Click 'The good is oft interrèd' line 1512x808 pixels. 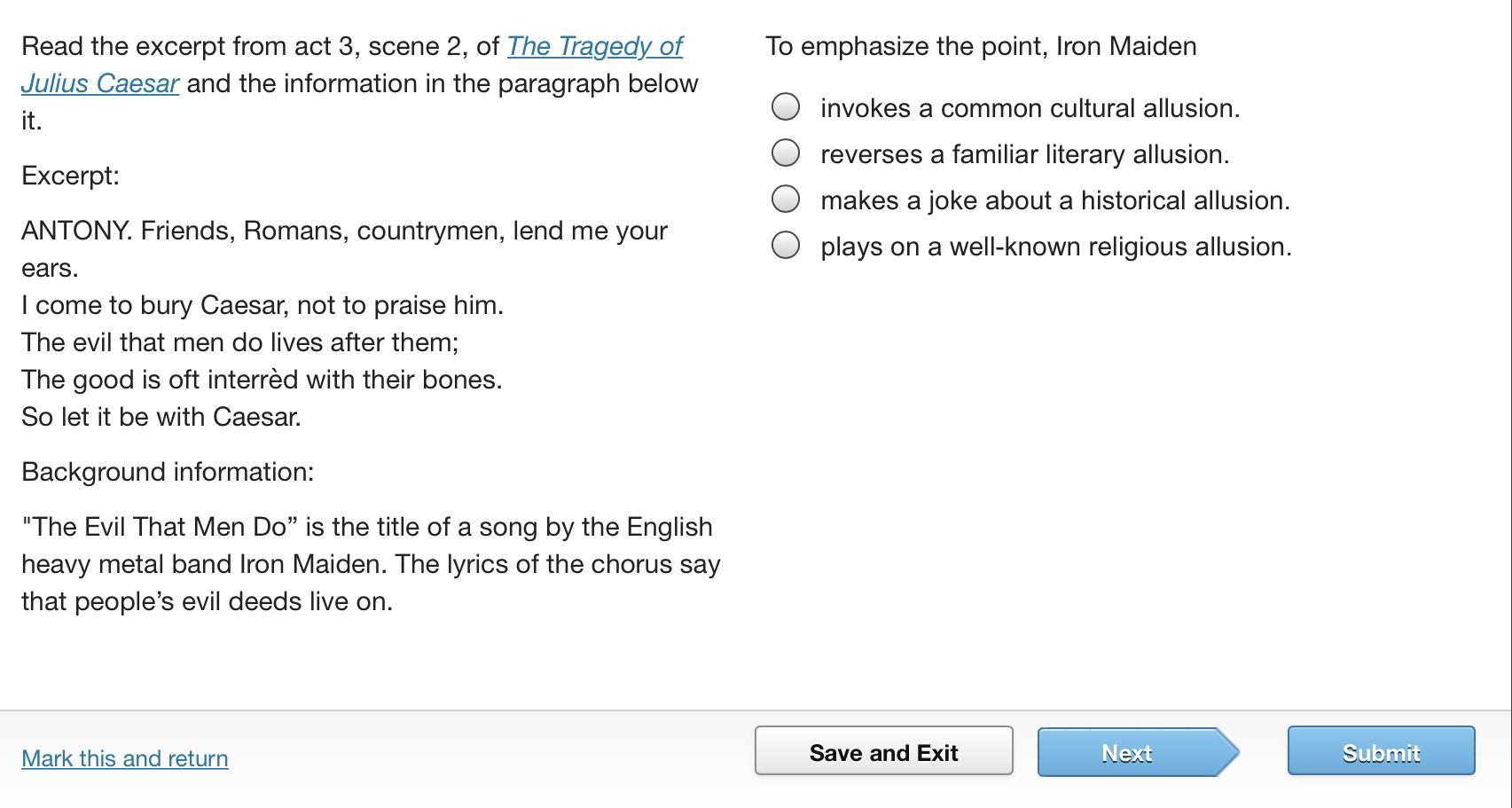[262, 380]
